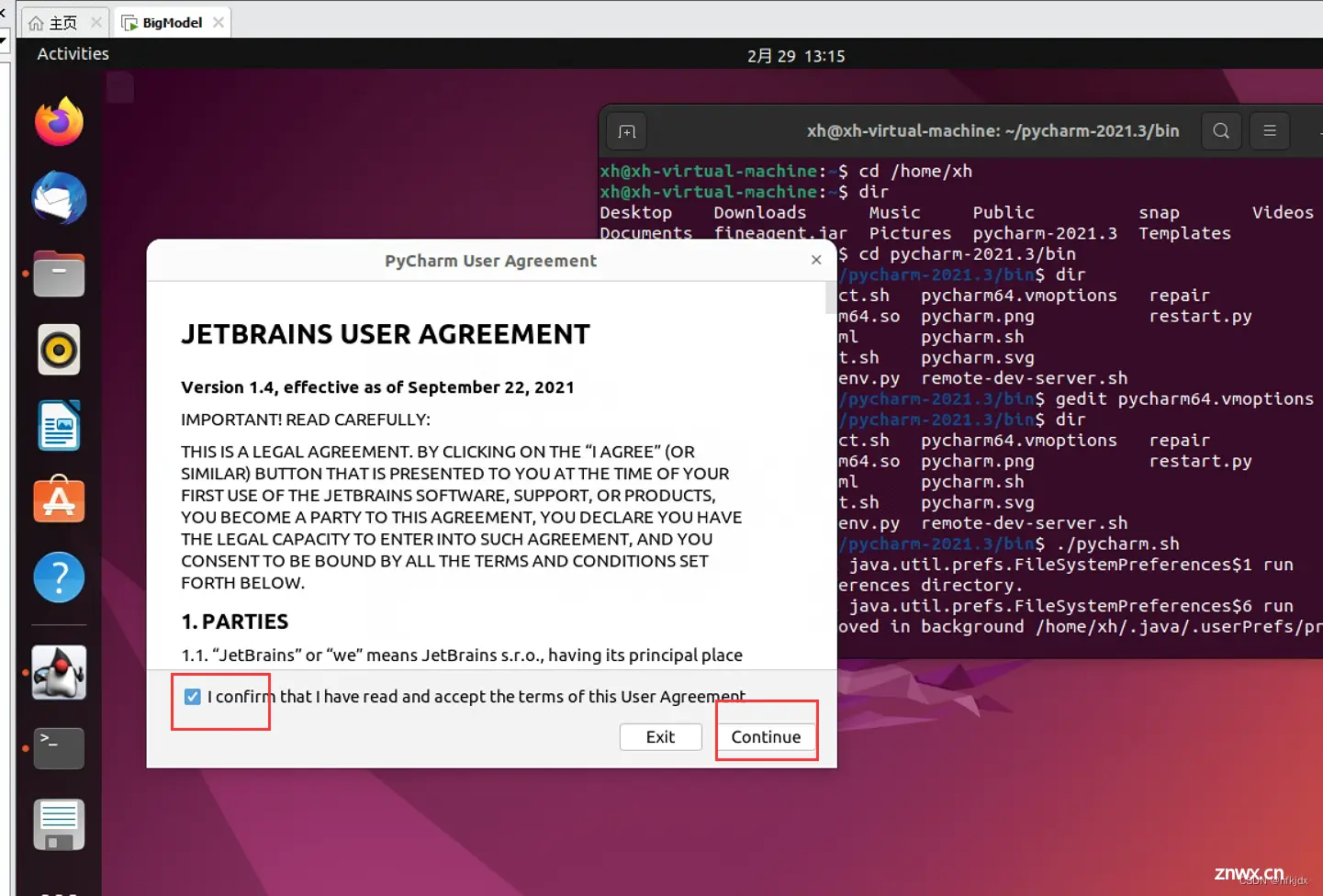The height and width of the screenshot is (896, 1323).
Task: Click 'gedit pycharm64.vmoptions' command in terminal
Action: (1184, 399)
